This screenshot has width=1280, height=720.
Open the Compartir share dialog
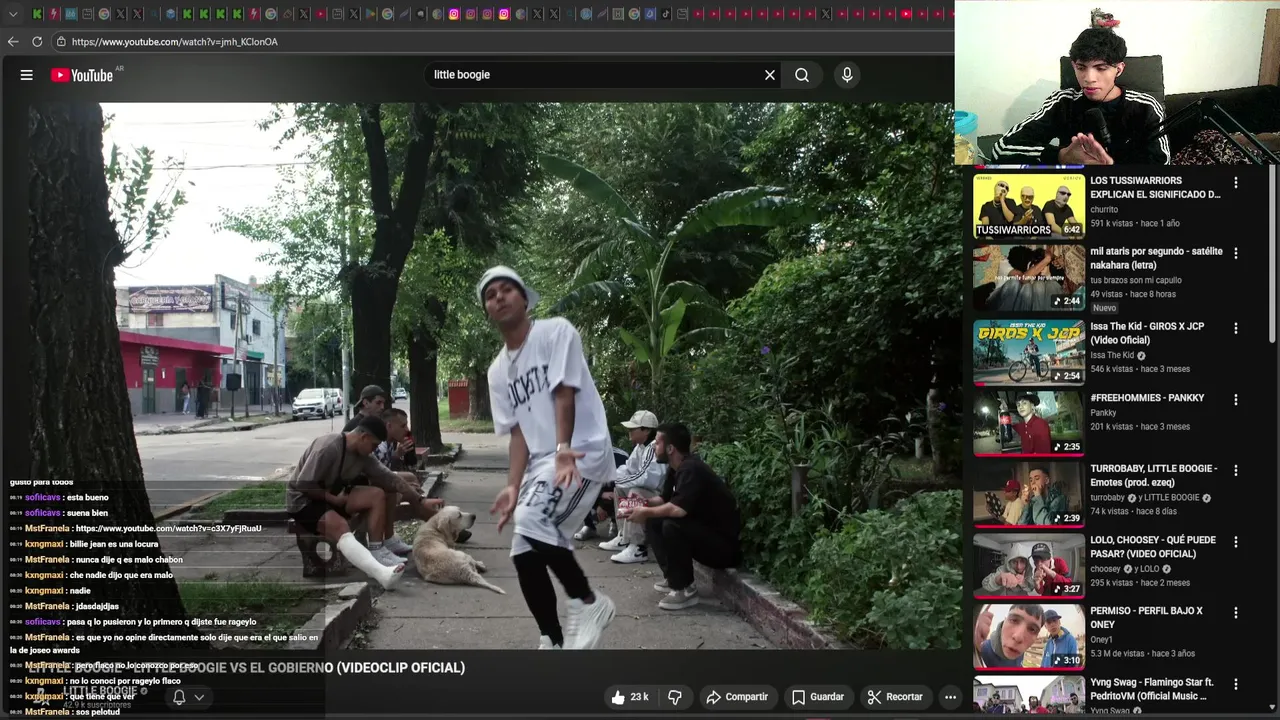pyautogui.click(x=737, y=697)
